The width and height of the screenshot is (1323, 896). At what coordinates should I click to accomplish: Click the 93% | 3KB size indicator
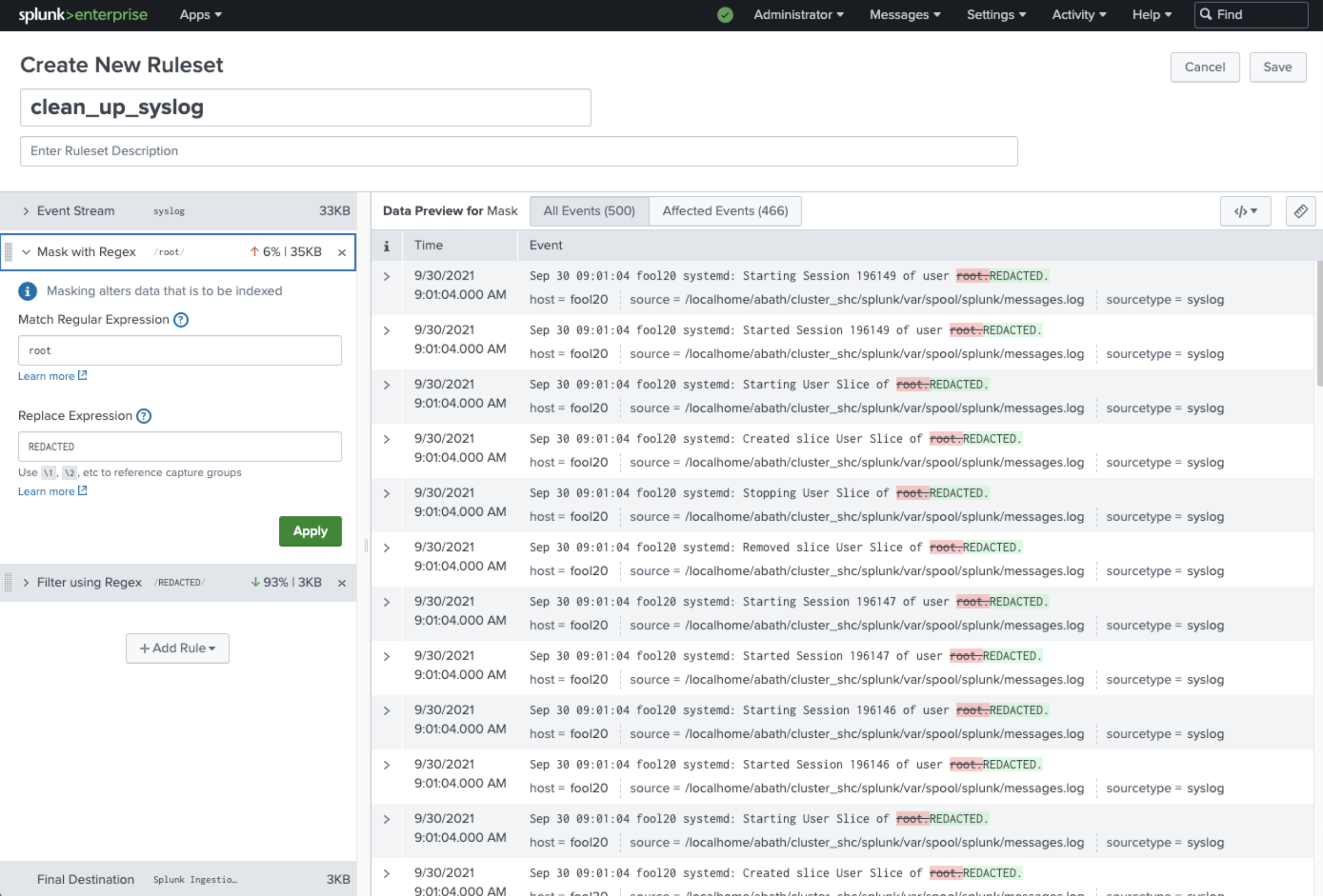point(286,583)
